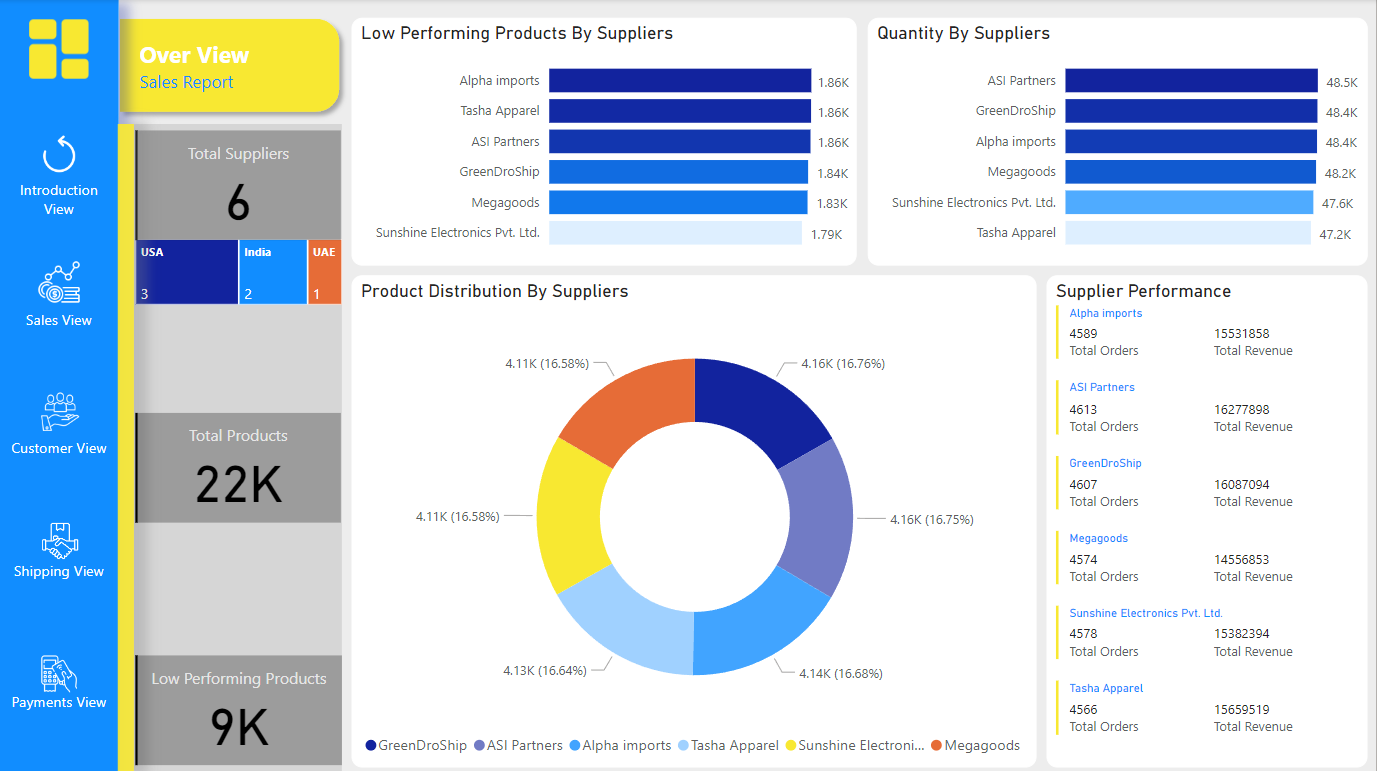Toggle the GreenDroShip legend item
Screen dimensions: 1377x771
pos(416,745)
